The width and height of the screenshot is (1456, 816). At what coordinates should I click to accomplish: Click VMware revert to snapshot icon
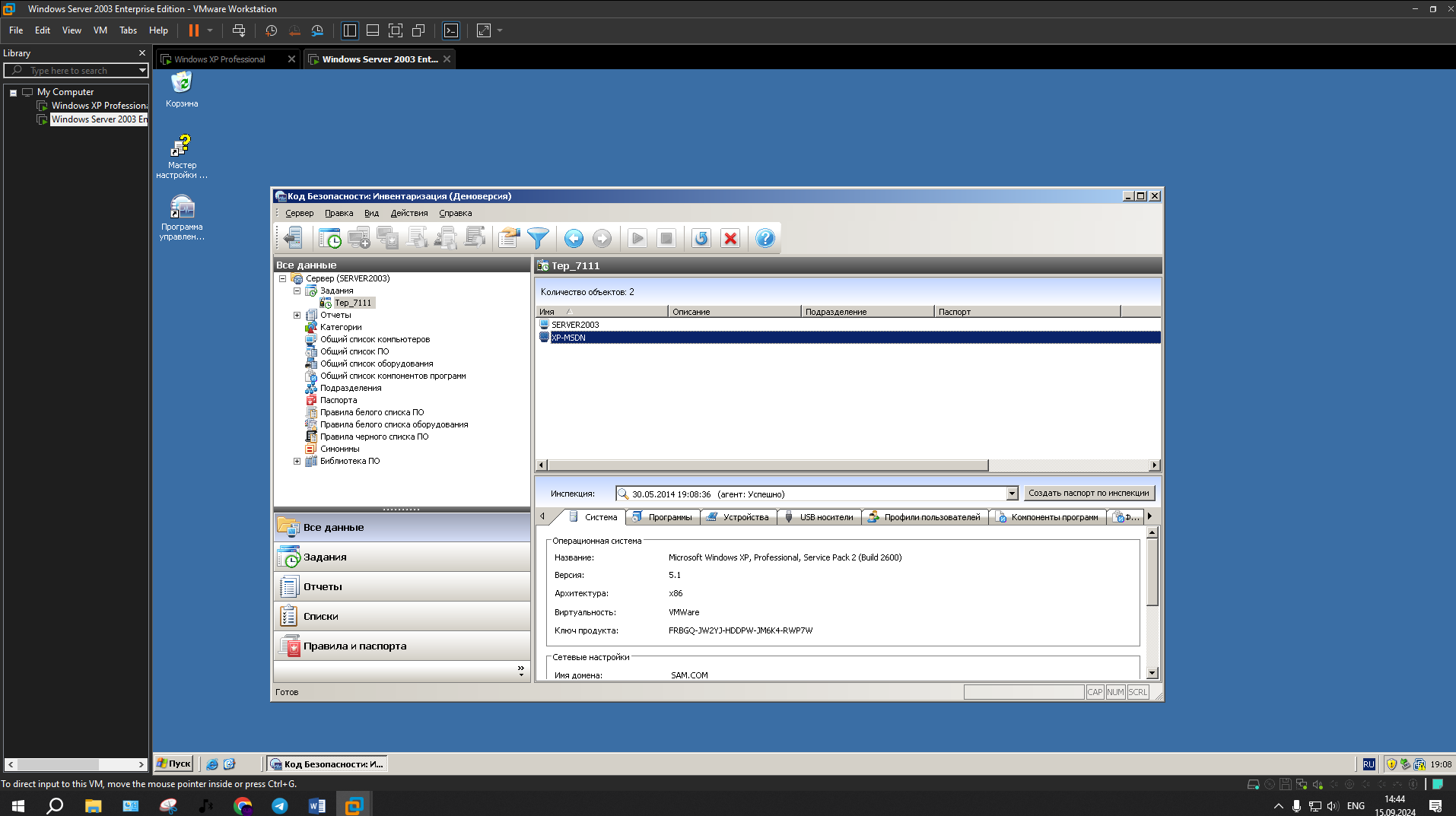point(294,30)
